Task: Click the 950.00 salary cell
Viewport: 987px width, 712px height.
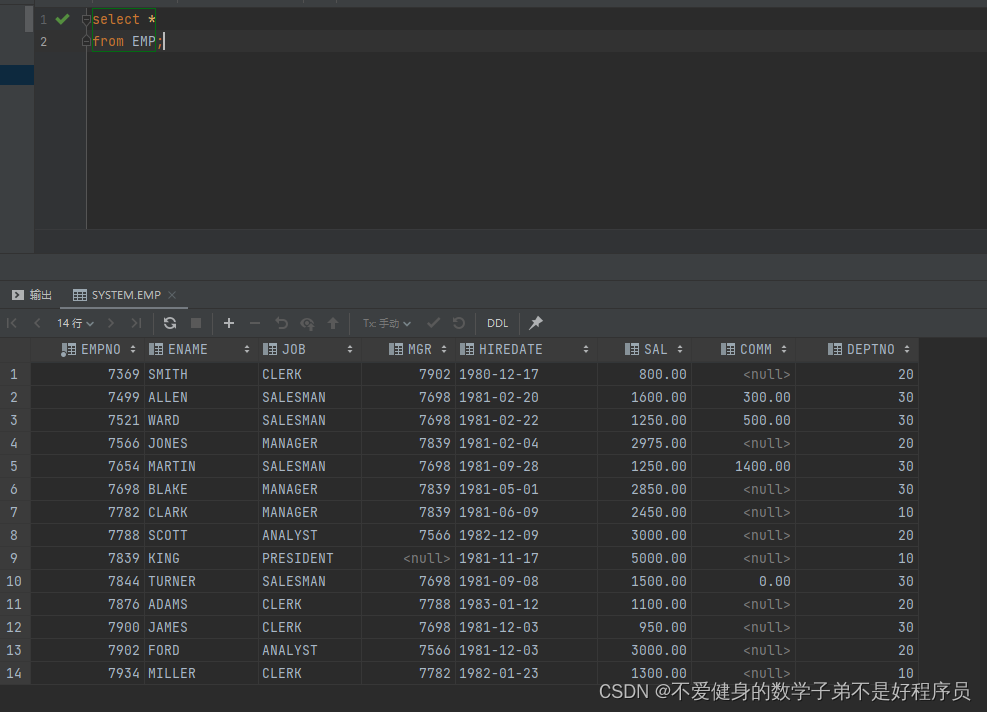Action: tap(645, 627)
